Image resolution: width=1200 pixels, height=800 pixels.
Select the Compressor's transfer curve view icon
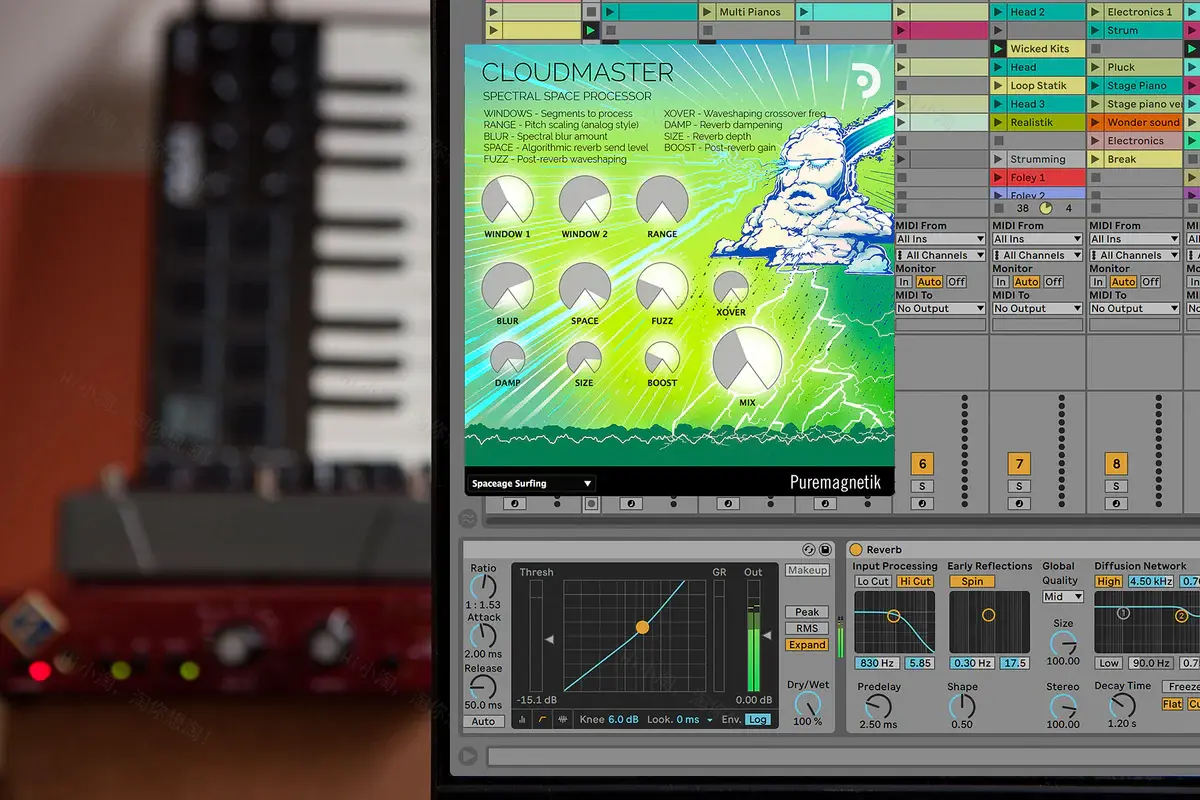542,719
